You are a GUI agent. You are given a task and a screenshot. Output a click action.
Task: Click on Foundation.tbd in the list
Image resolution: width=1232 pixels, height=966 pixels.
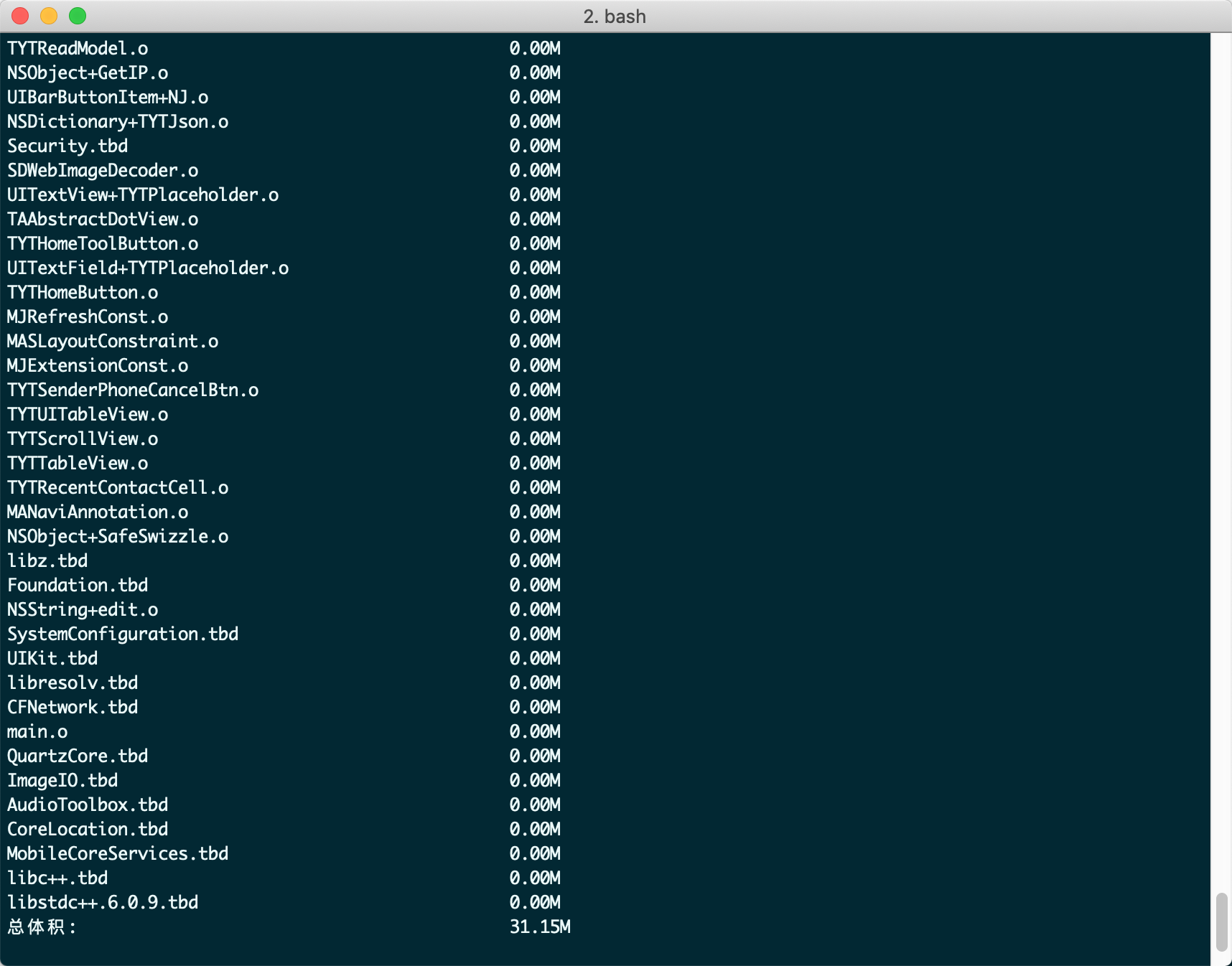point(78,586)
